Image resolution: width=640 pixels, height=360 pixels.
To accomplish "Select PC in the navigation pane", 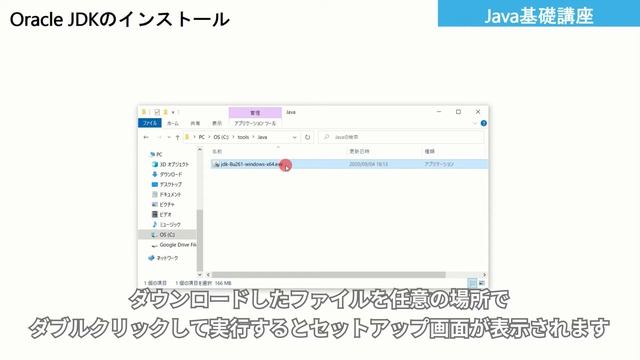I will pos(156,154).
